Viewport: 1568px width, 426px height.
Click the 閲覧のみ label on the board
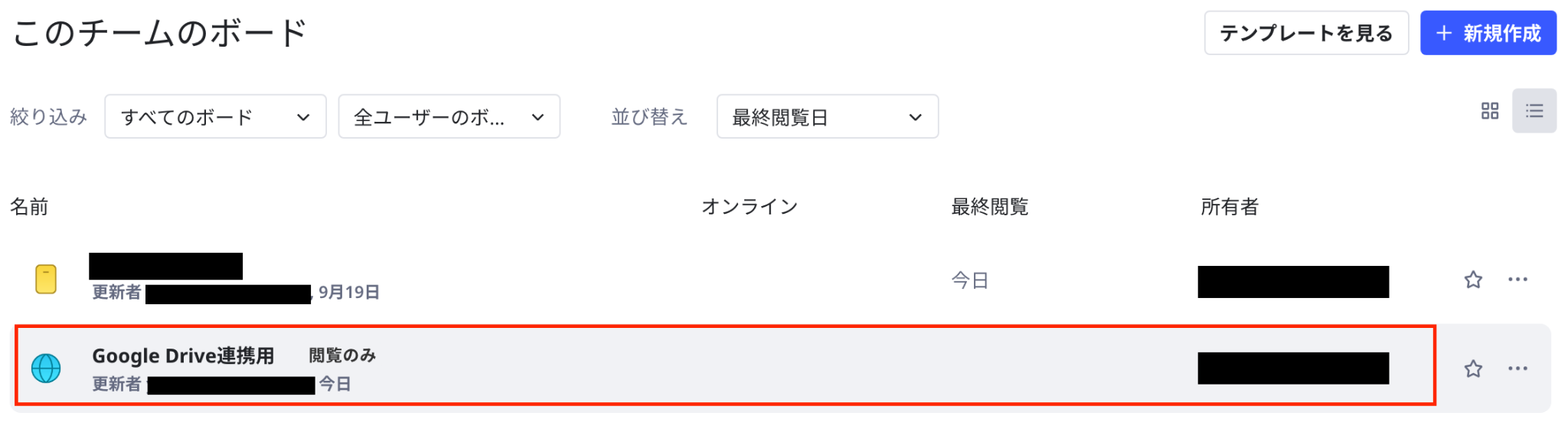tap(342, 356)
